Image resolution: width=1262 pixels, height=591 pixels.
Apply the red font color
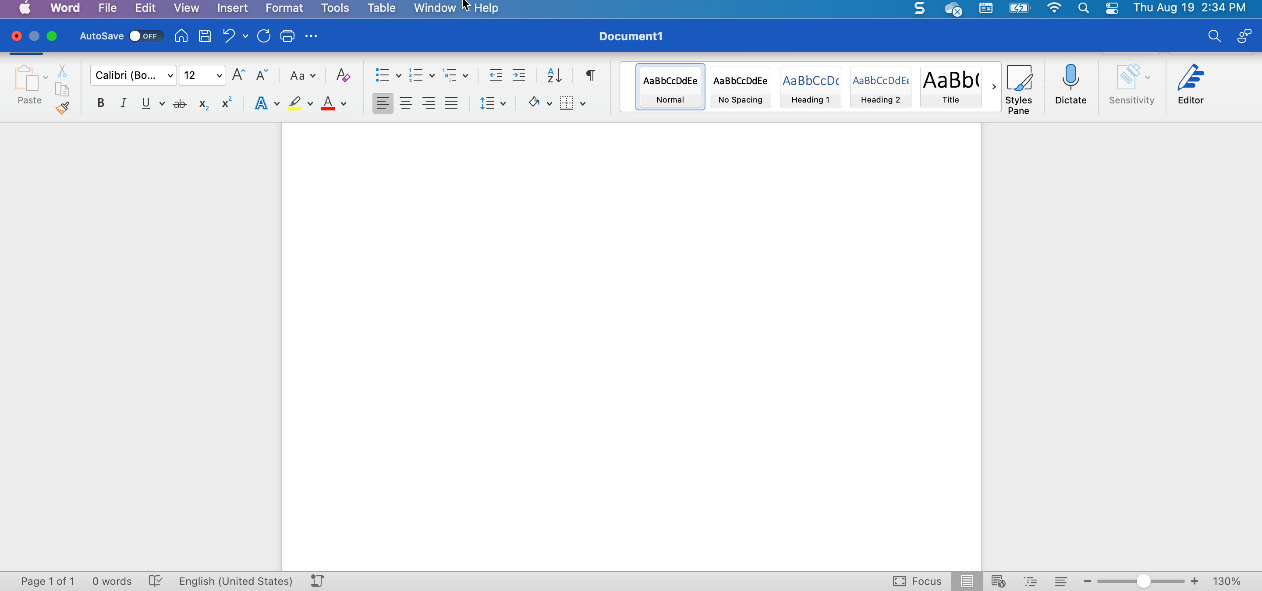327,103
